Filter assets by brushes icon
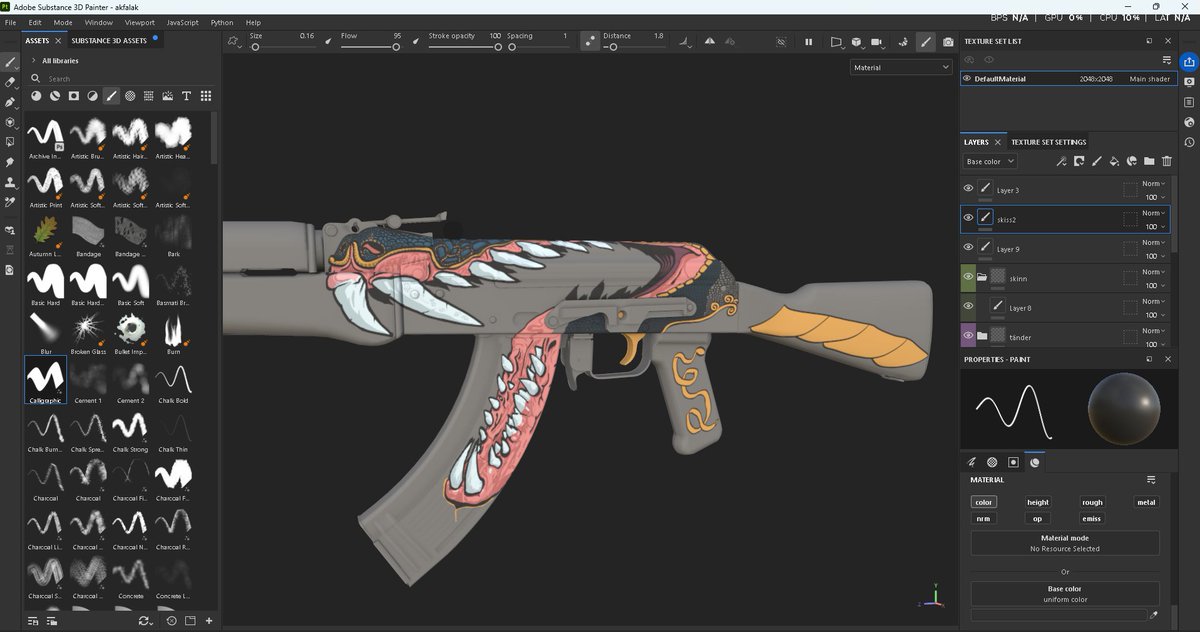 point(111,96)
